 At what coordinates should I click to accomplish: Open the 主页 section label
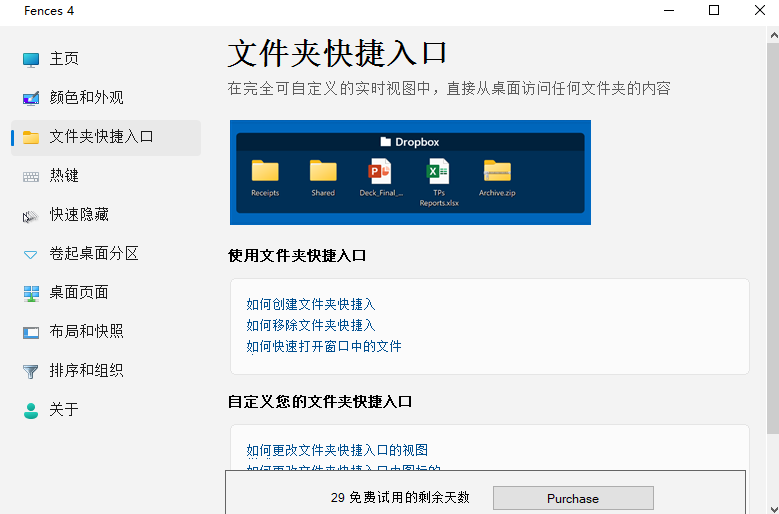pyautogui.click(x=64, y=59)
